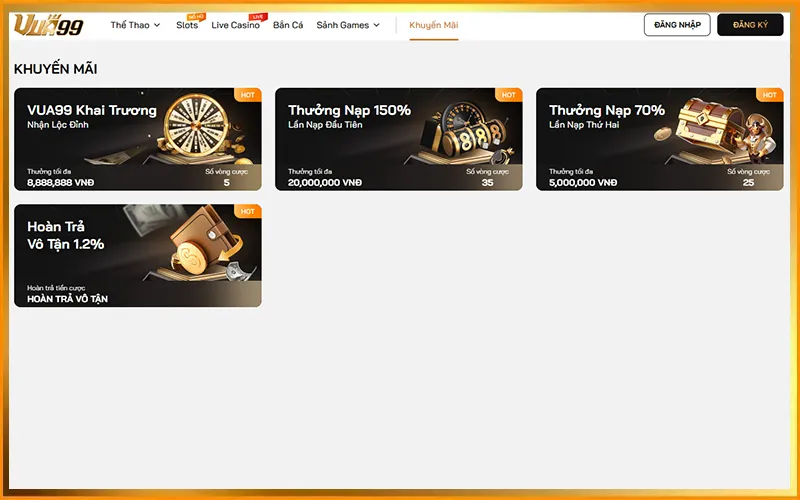
Task: Expand the Sảnh Games dropdown menu
Action: point(348,25)
